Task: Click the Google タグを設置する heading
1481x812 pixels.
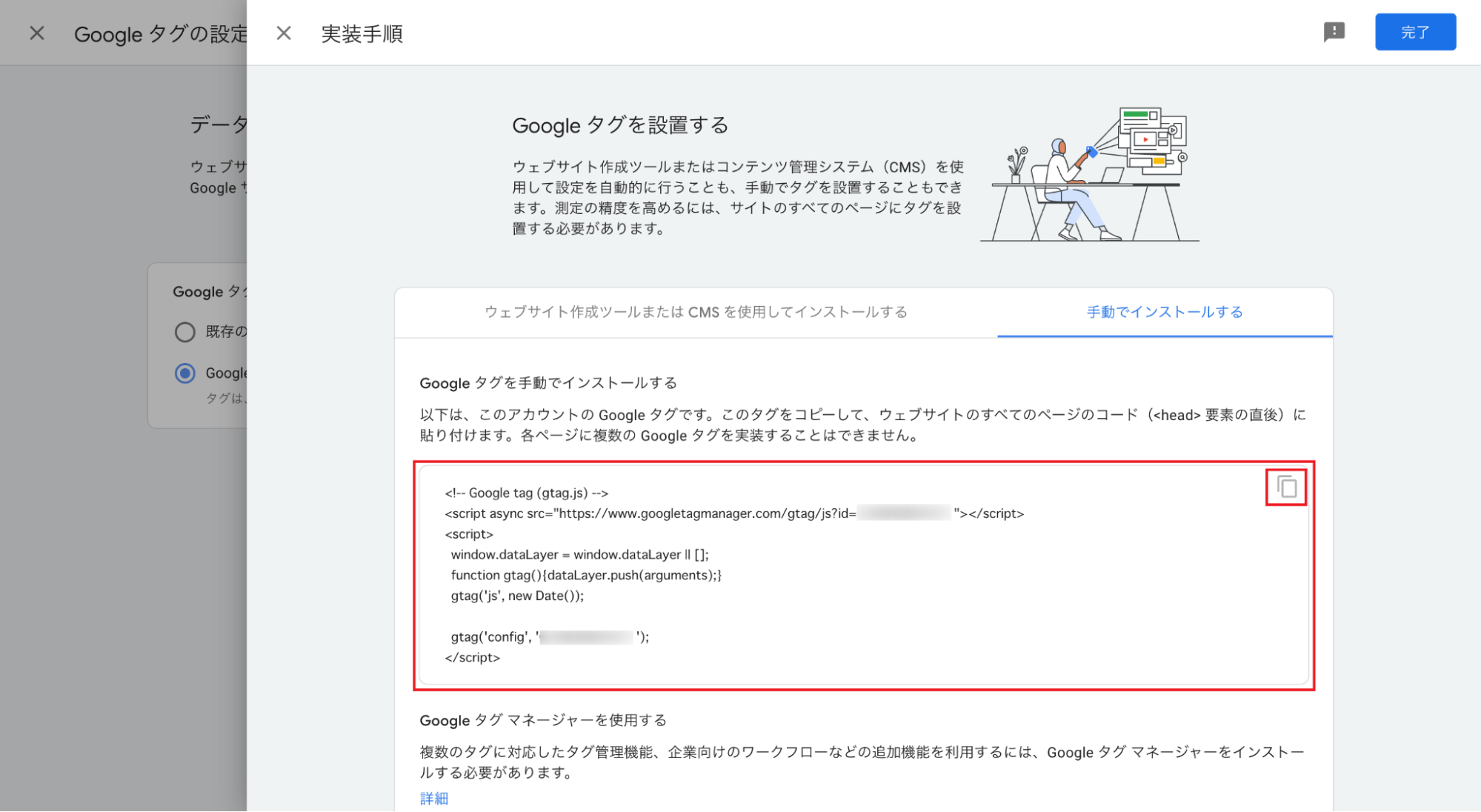Action: (620, 125)
